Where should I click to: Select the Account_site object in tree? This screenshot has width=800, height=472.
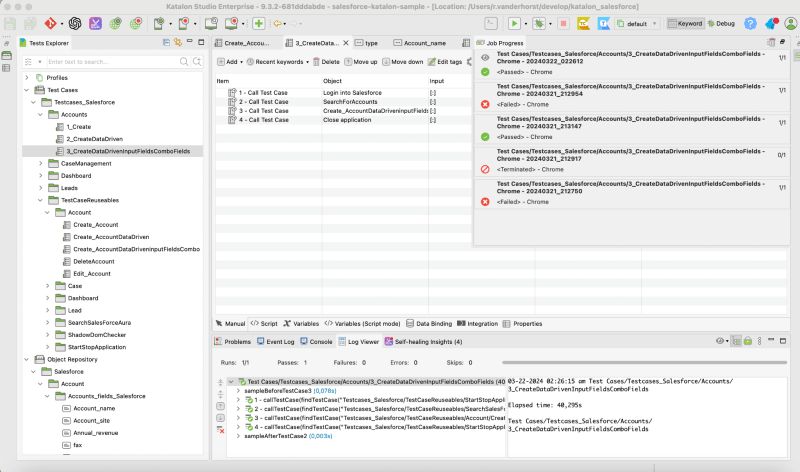(91, 420)
